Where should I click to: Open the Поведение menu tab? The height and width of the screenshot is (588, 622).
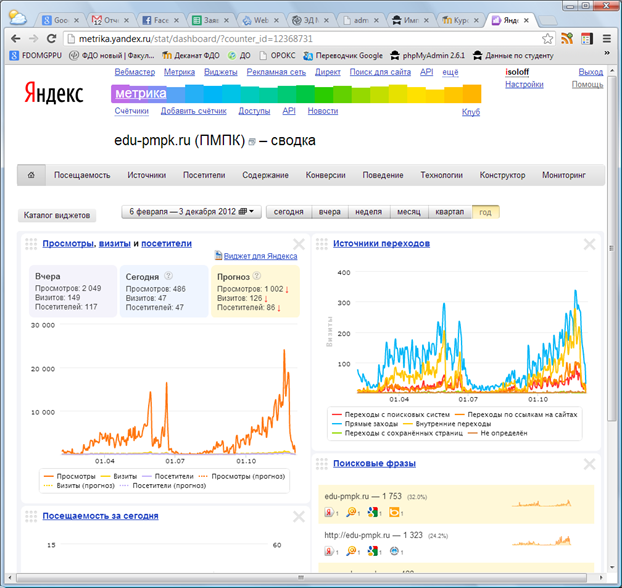click(383, 175)
